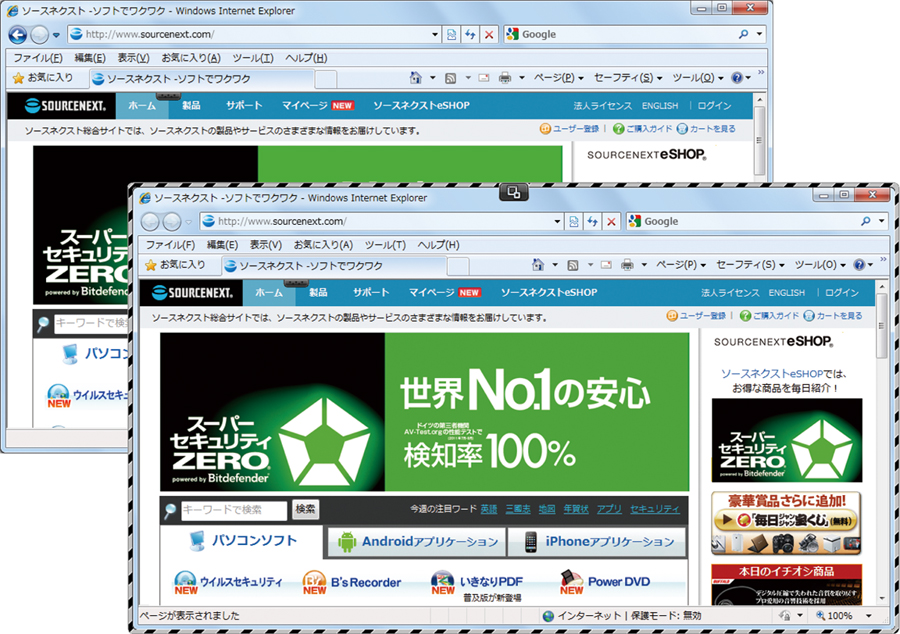Click the Forward arrow in the front window
The height and width of the screenshot is (634, 900).
point(172,221)
